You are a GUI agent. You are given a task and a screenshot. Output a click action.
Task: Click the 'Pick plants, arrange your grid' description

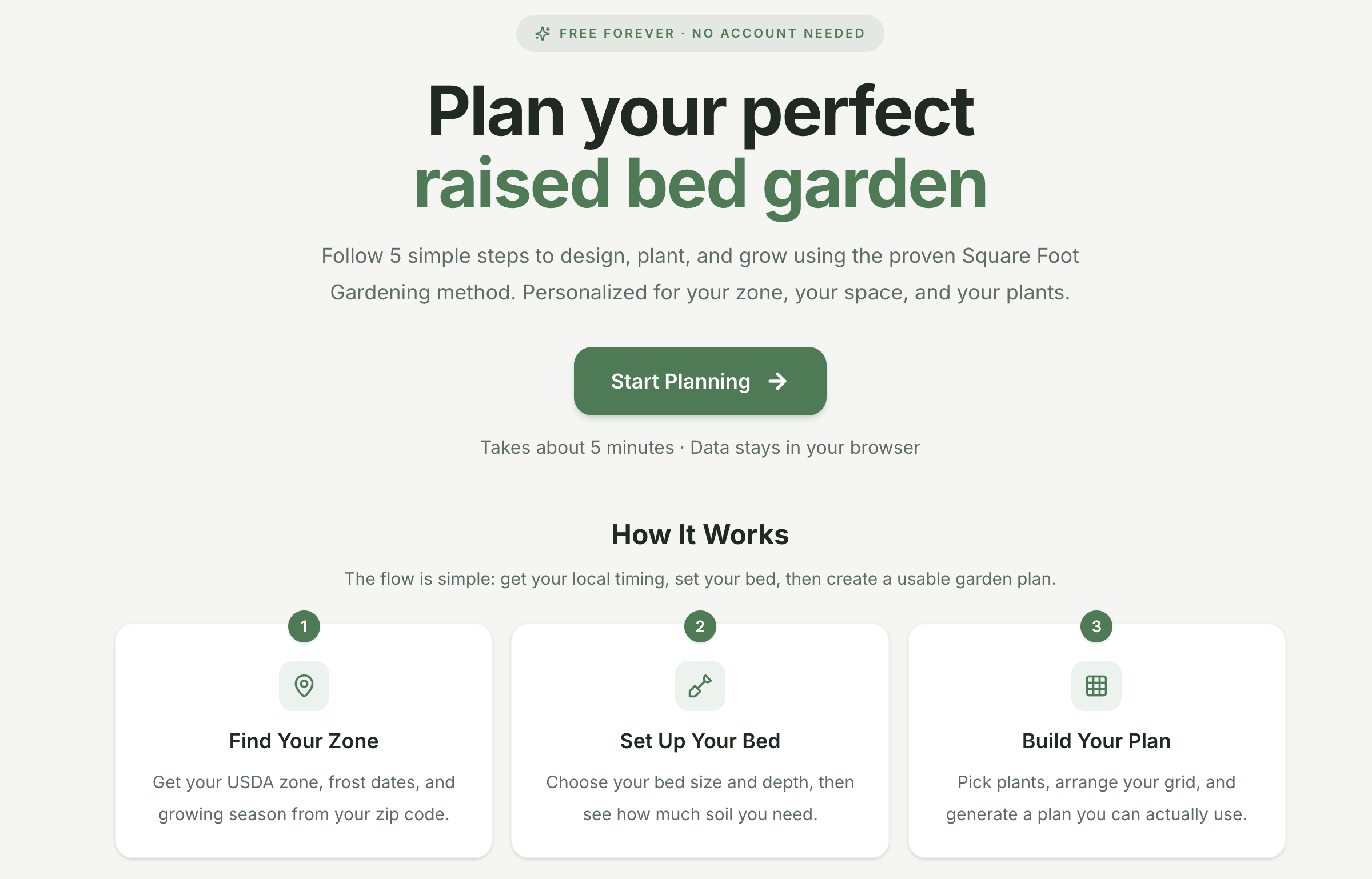point(1096,798)
